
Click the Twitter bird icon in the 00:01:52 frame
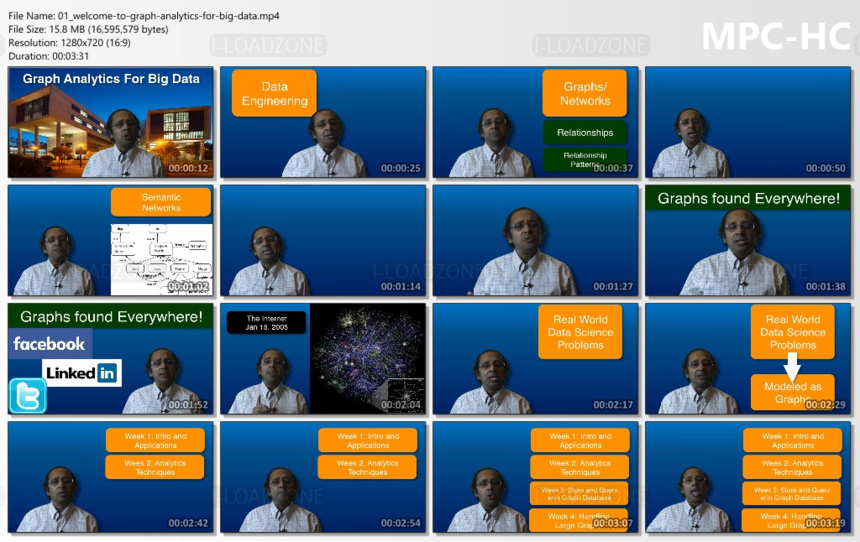pos(27,396)
